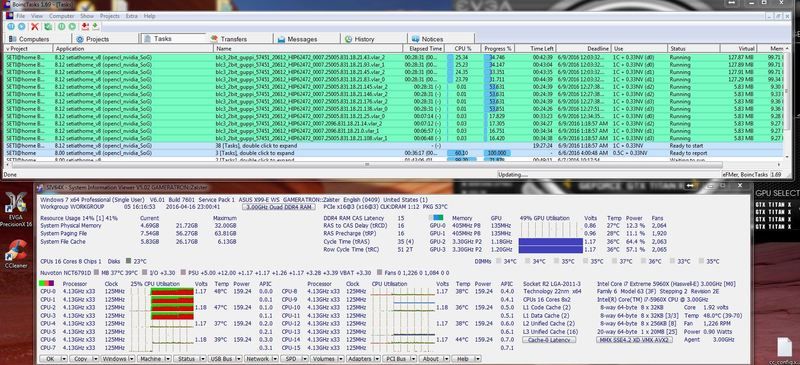800x365 pixels.
Task: Sort tasks by the Project column header
Action: point(28,48)
